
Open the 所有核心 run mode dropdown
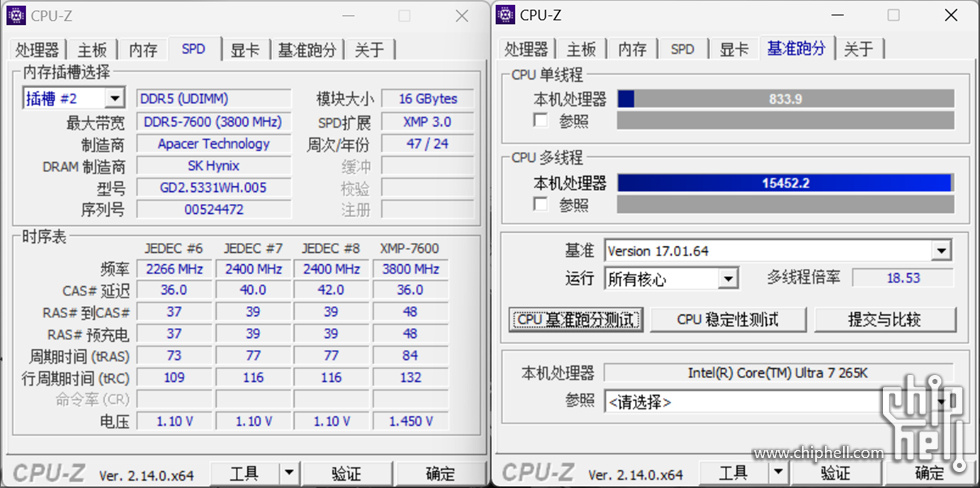click(x=728, y=279)
